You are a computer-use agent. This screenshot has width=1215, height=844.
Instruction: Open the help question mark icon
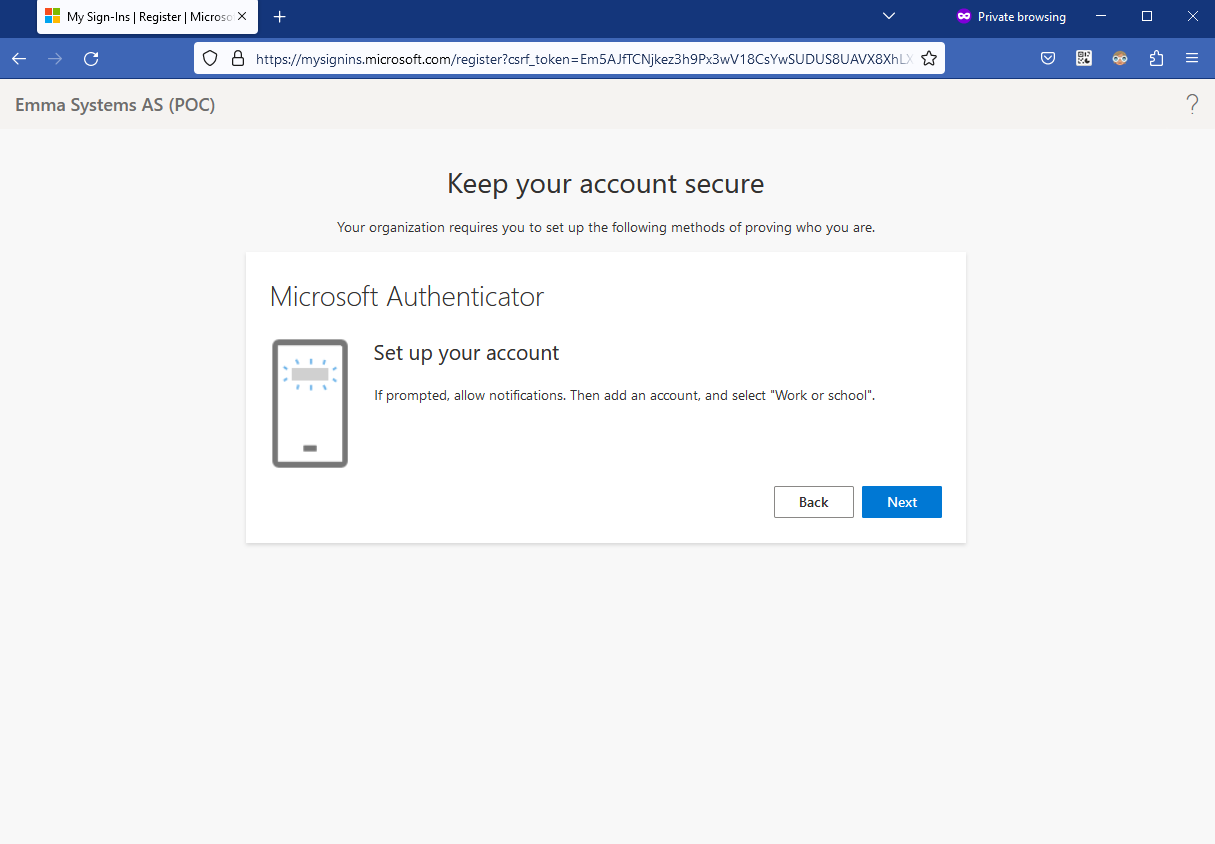pos(1192,104)
